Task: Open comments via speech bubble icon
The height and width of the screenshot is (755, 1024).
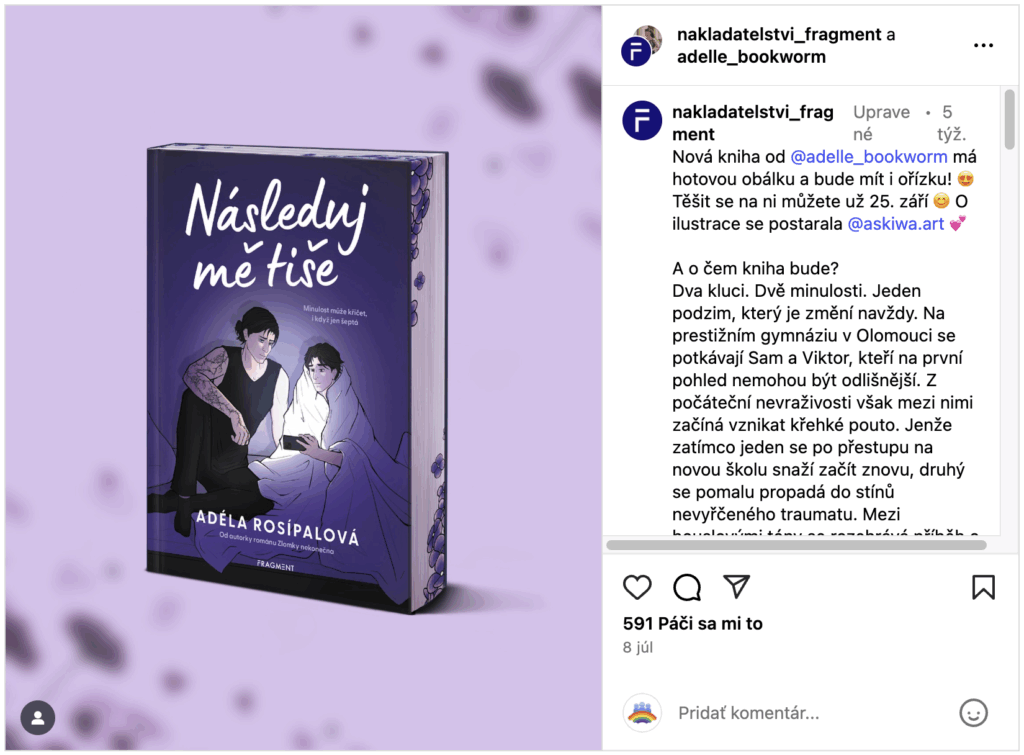Action: click(x=687, y=587)
